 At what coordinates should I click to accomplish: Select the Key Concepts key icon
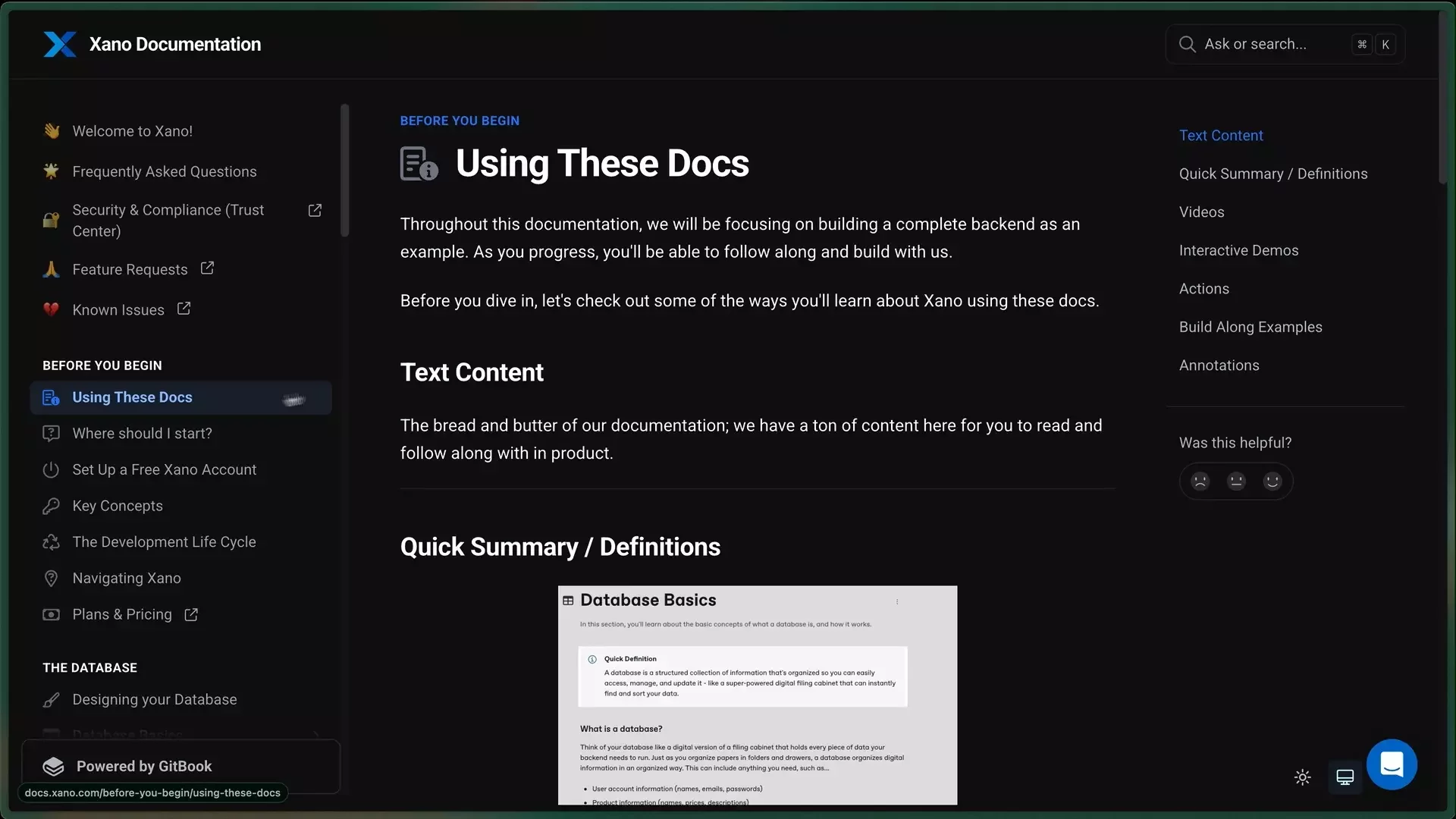(50, 506)
